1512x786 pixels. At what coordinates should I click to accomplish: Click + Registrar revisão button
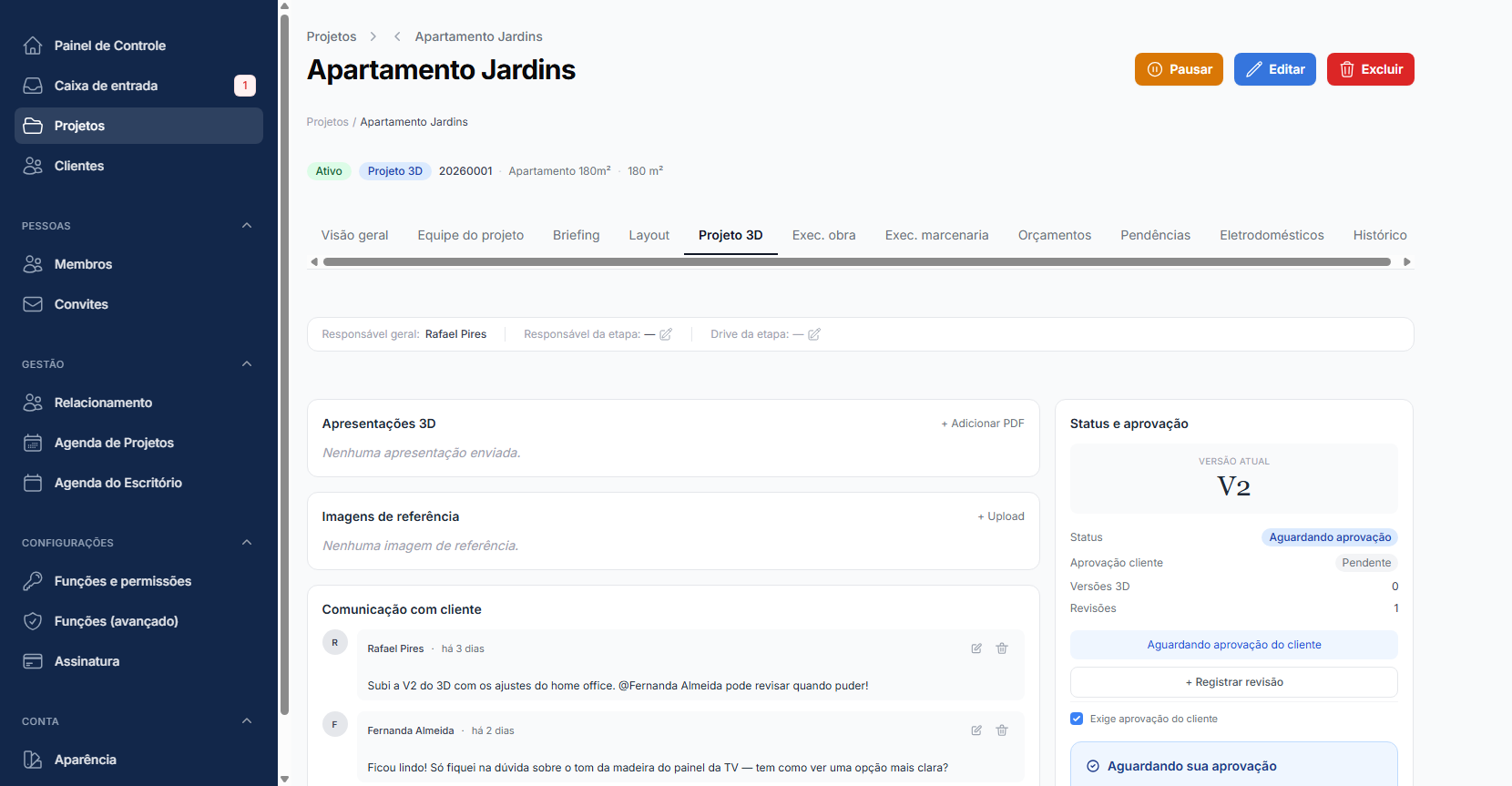point(1234,682)
